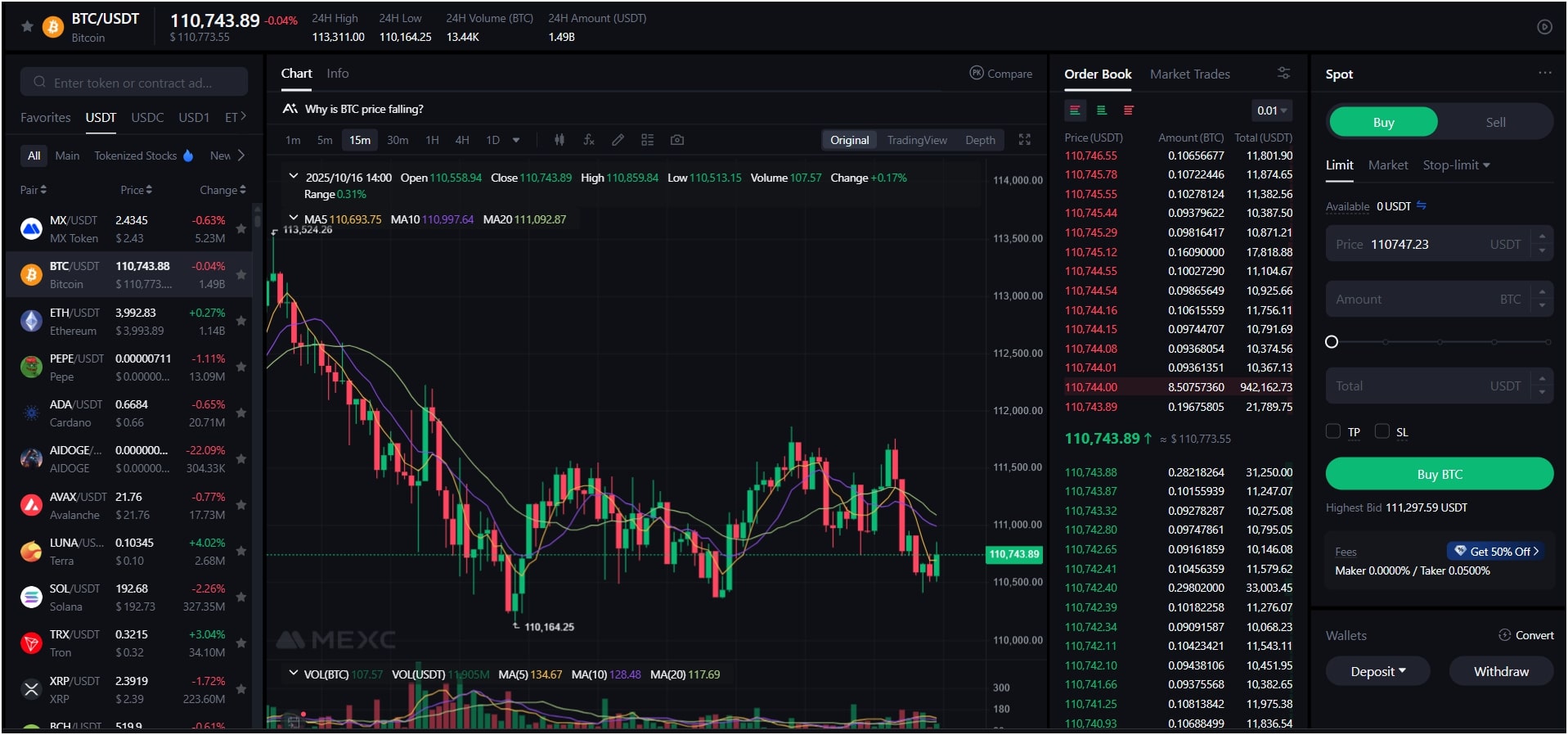This screenshot has width=1568, height=735.
Task: Open the indicators fx icon
Action: point(588,140)
